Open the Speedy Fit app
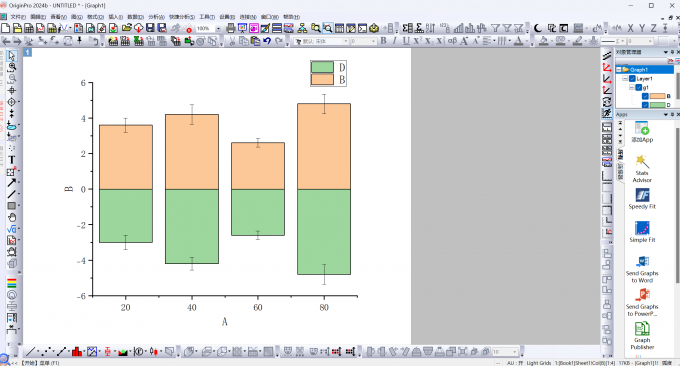Image resolution: width=680 pixels, height=366 pixels. pos(642,199)
